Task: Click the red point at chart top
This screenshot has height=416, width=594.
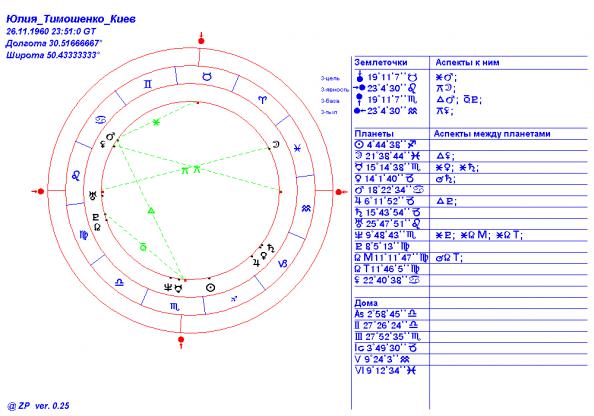Action: click(x=202, y=41)
